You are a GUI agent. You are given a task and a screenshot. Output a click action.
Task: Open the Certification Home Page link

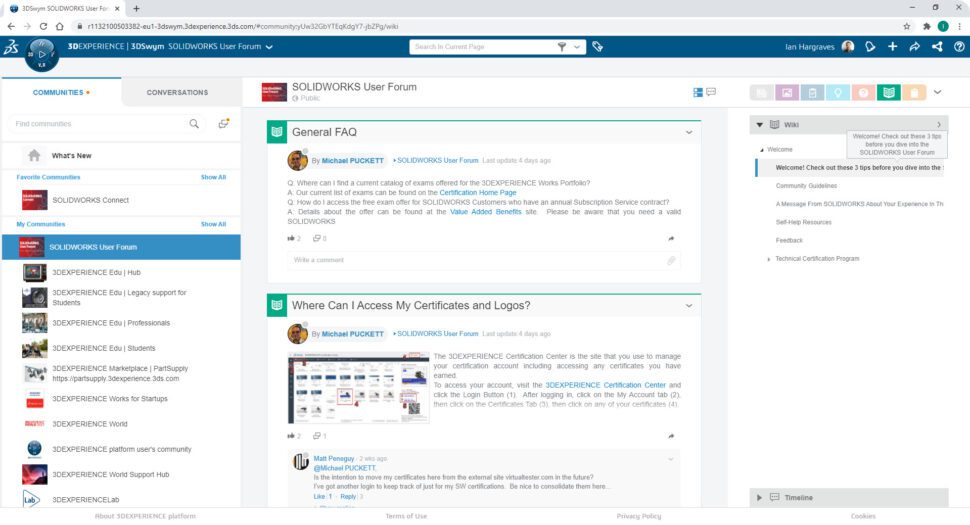pyautogui.click(x=478, y=193)
